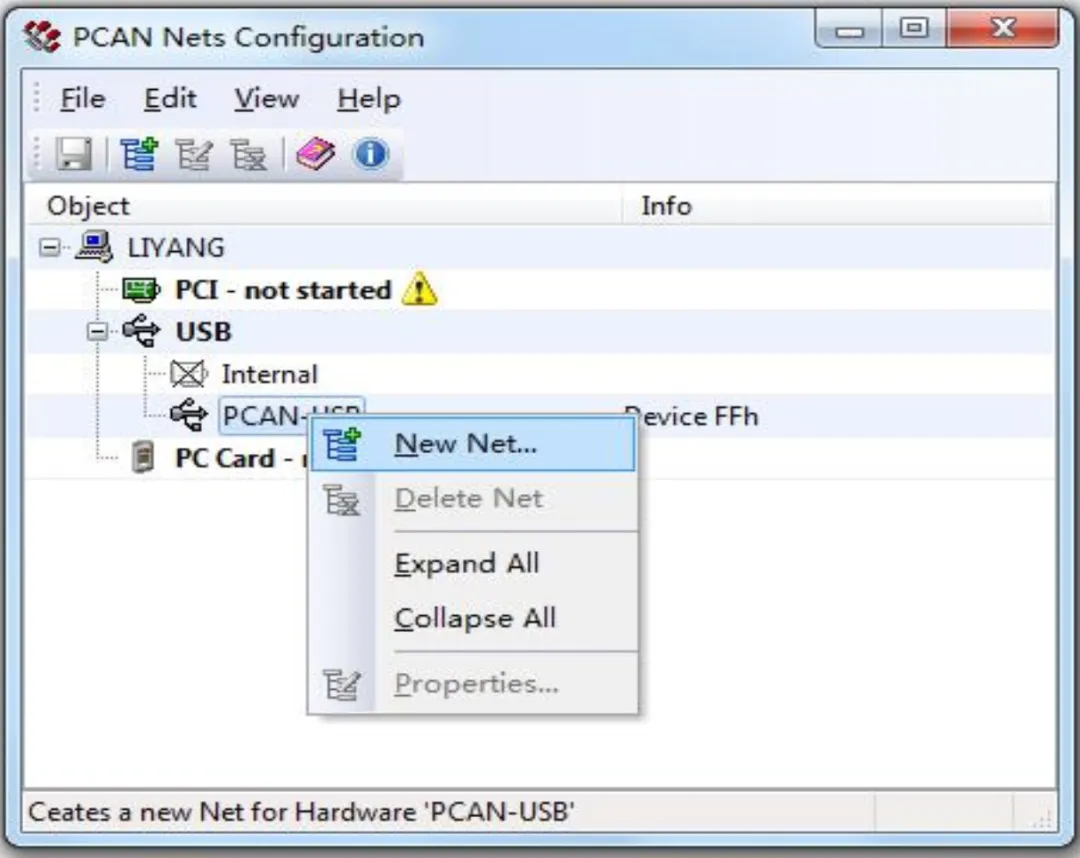This screenshot has height=858, width=1080.
Task: Minimize the PCAN Nets Configuration window
Action: tap(849, 30)
